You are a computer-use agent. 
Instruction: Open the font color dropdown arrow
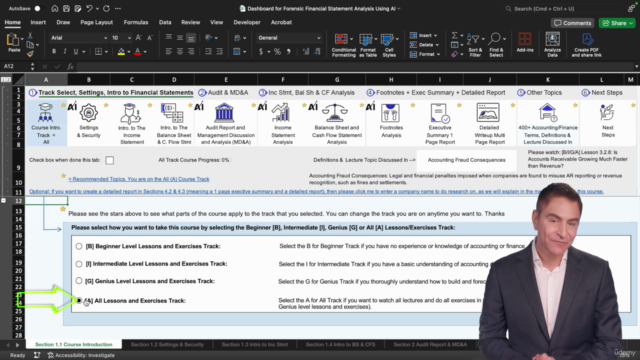tap(145, 52)
